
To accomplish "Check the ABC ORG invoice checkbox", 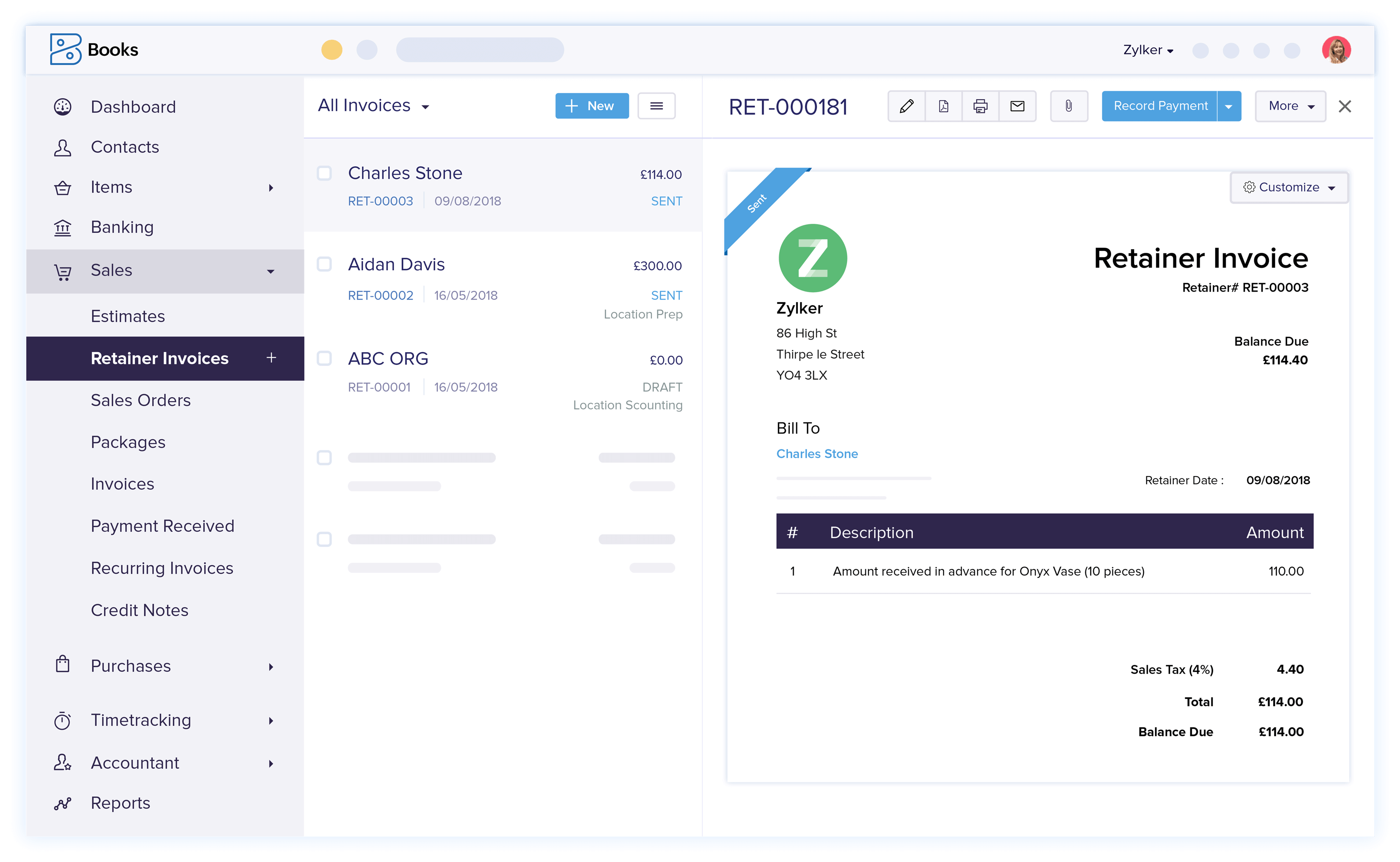I will tap(324, 358).
